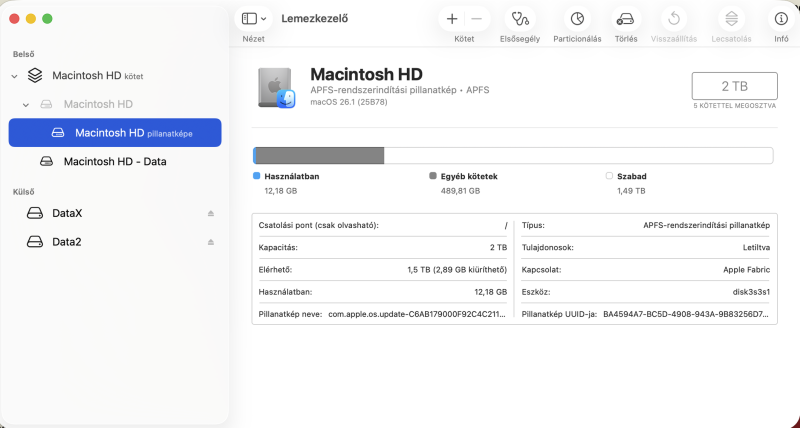The height and width of the screenshot is (428, 800).
Task: Click the Visszaállítás restore icon
Action: (673, 19)
